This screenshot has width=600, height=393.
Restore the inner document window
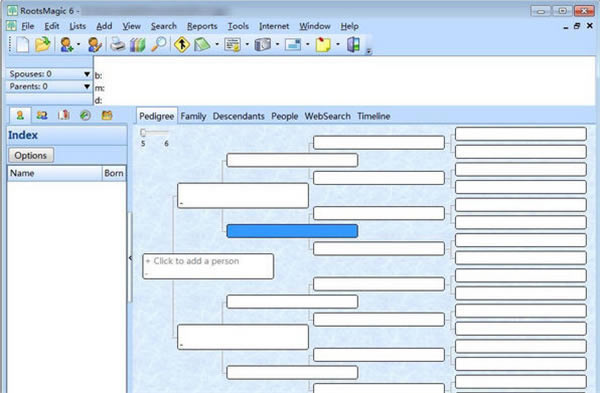tap(577, 26)
